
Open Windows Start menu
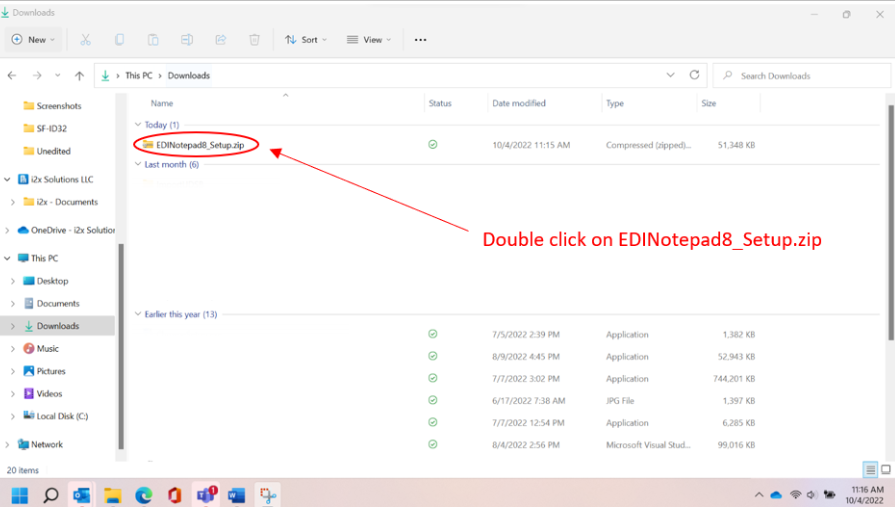click(x=20, y=495)
